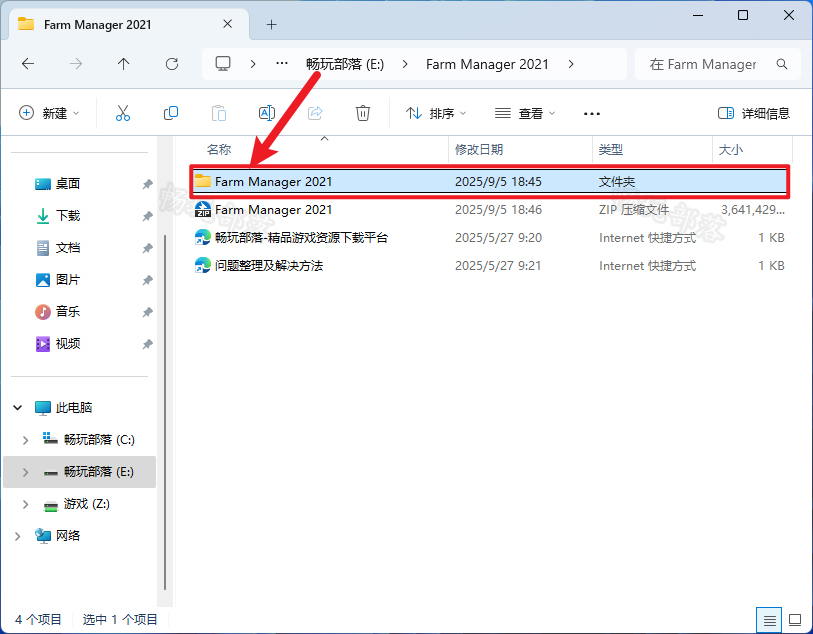Click the Copy icon in toolbar
The height and width of the screenshot is (634, 813).
click(171, 113)
